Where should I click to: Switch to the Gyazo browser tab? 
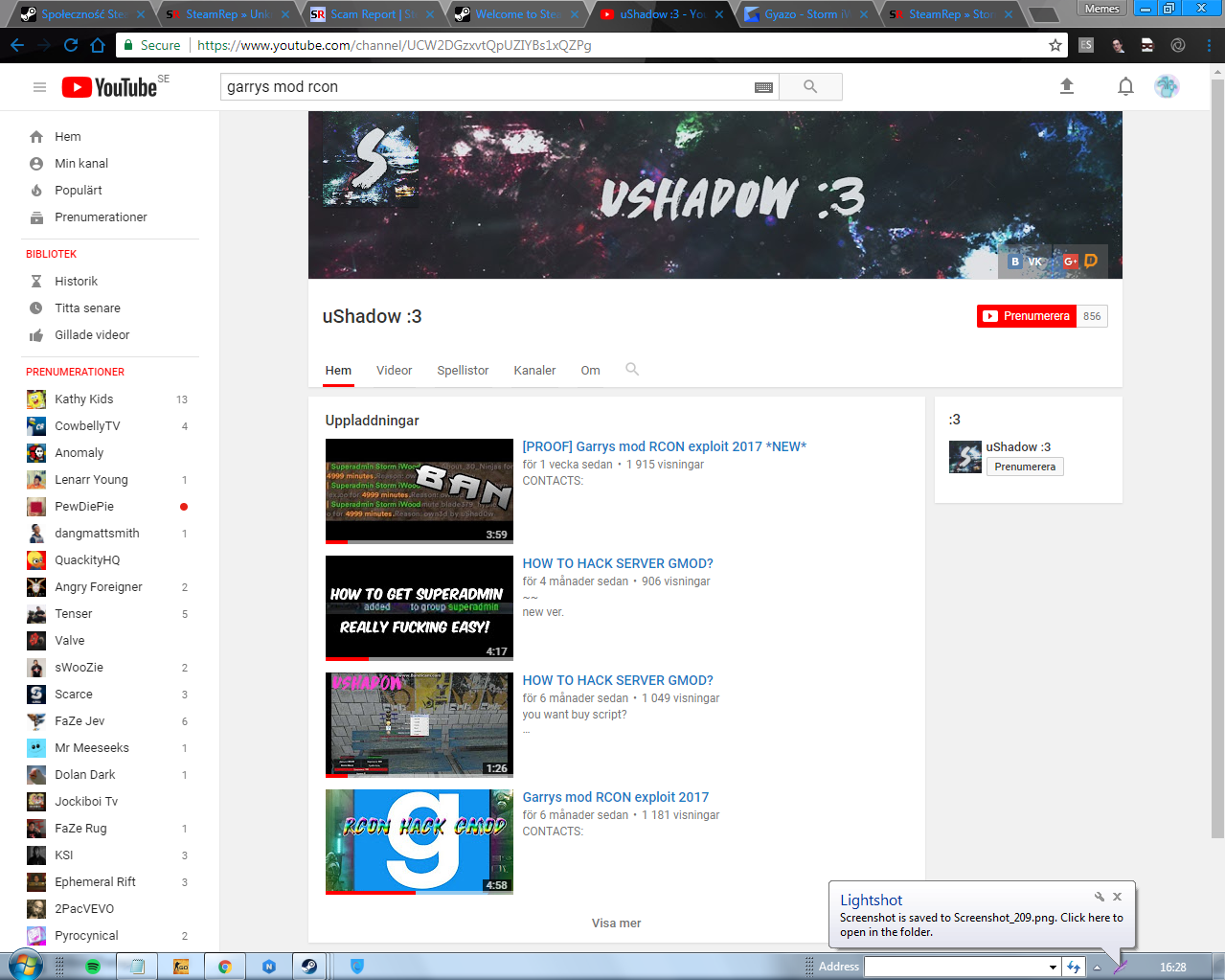coord(805,14)
